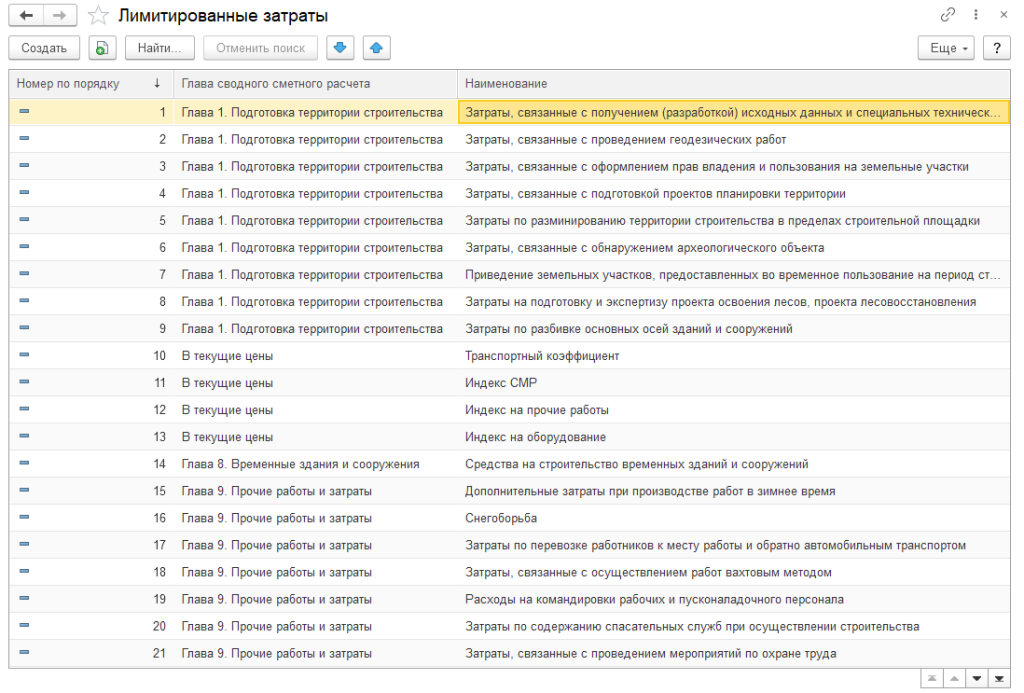The height and width of the screenshot is (693, 1024).
Task: Open help with the question mark button
Action: pos(996,48)
